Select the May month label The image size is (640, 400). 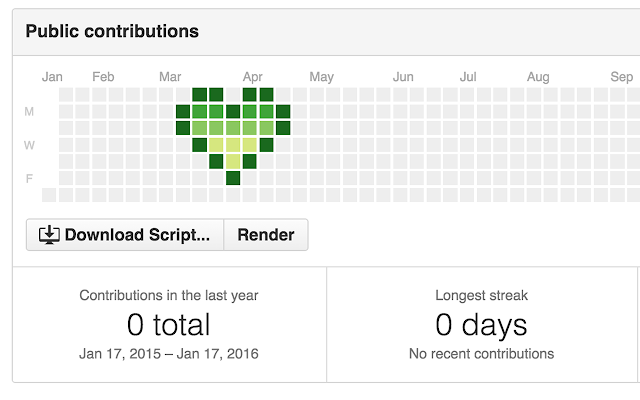point(321,76)
